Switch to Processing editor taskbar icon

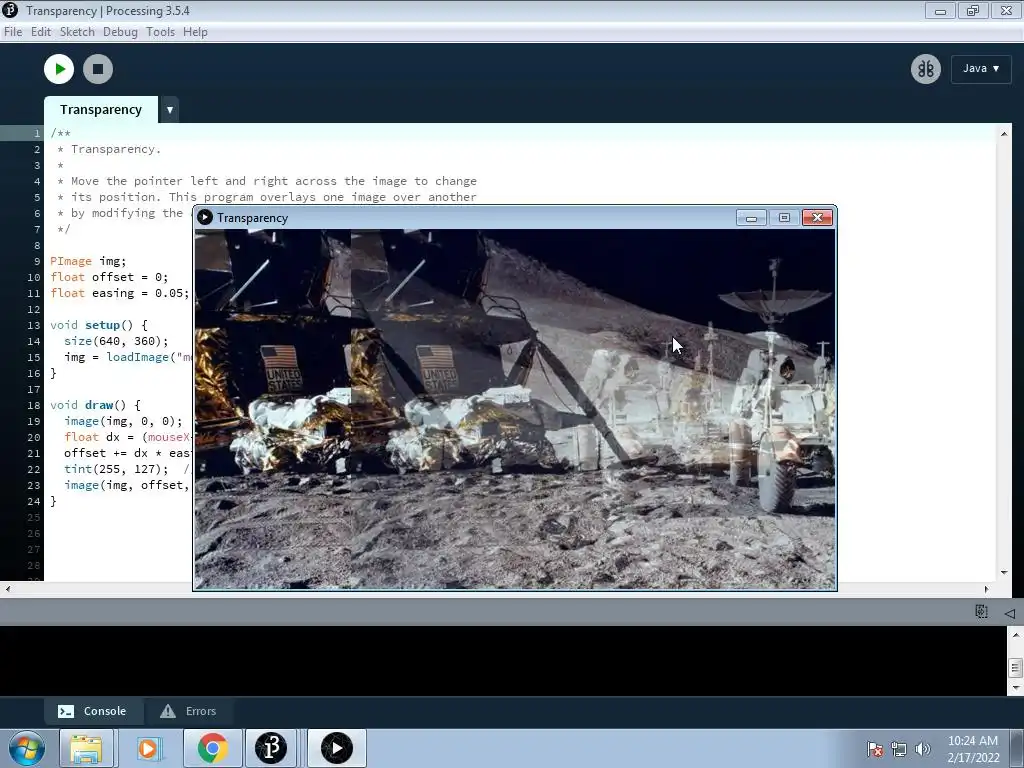point(271,748)
